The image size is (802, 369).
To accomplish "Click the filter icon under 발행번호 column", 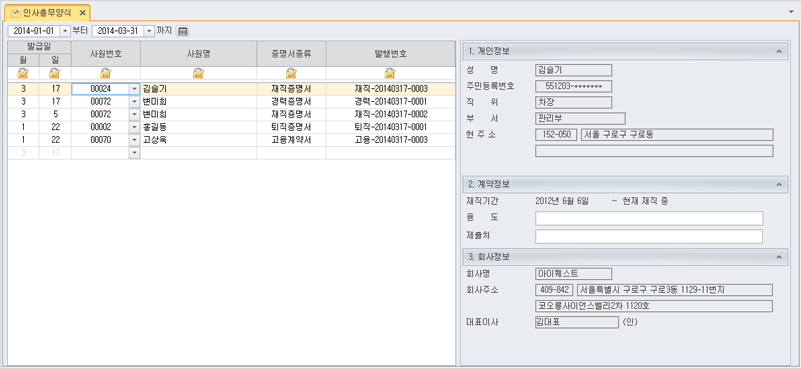I will tap(390, 73).
